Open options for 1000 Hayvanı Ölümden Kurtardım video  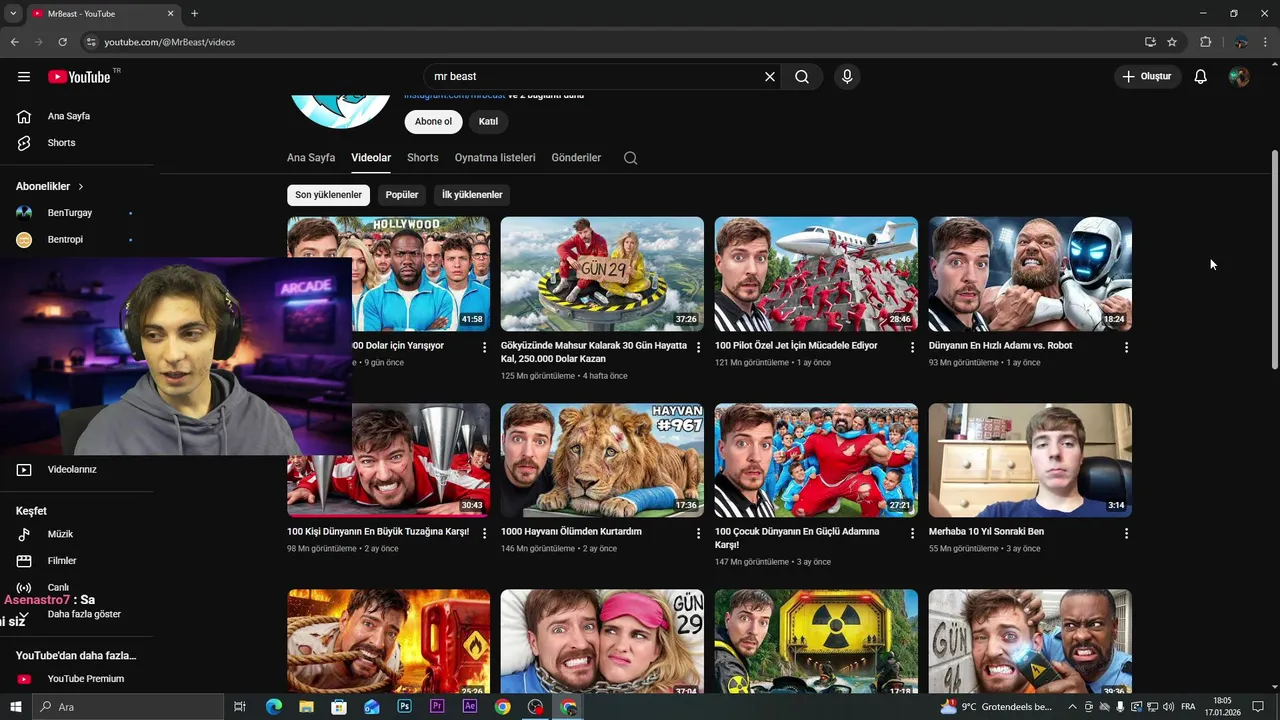699,533
